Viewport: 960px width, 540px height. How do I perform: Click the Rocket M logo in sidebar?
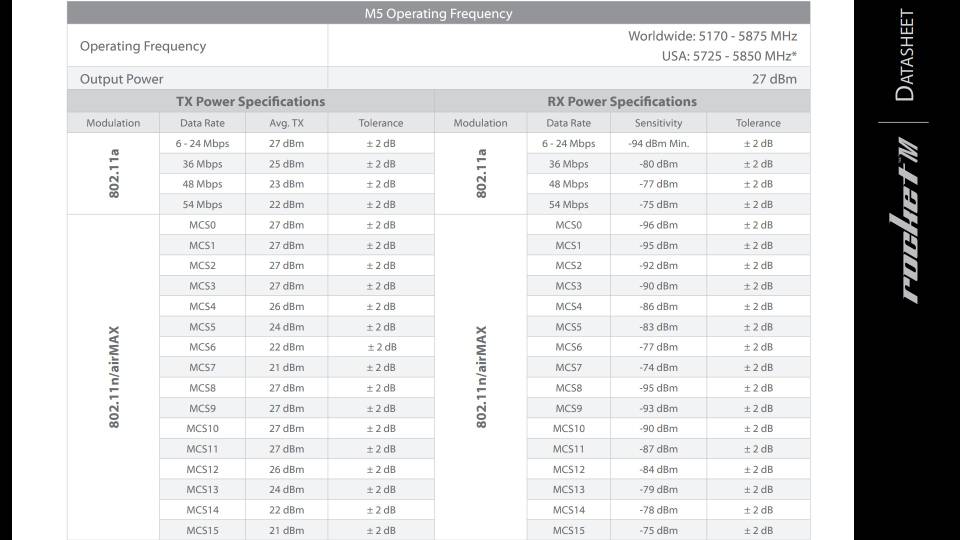click(x=904, y=221)
